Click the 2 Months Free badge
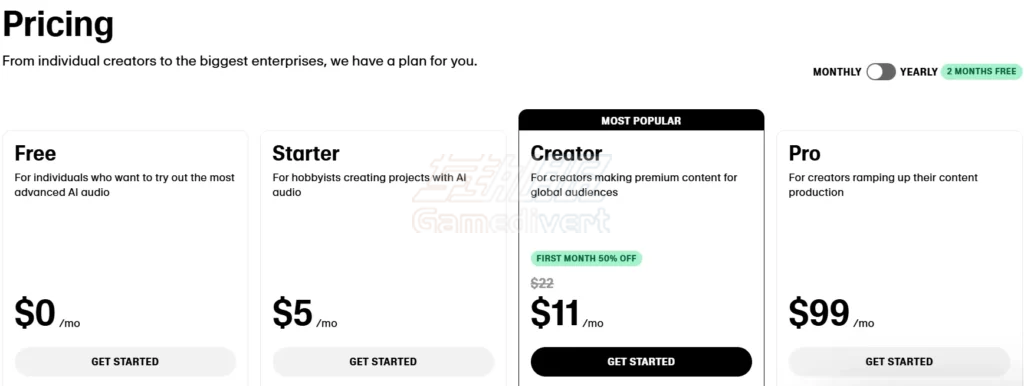 click(x=982, y=71)
